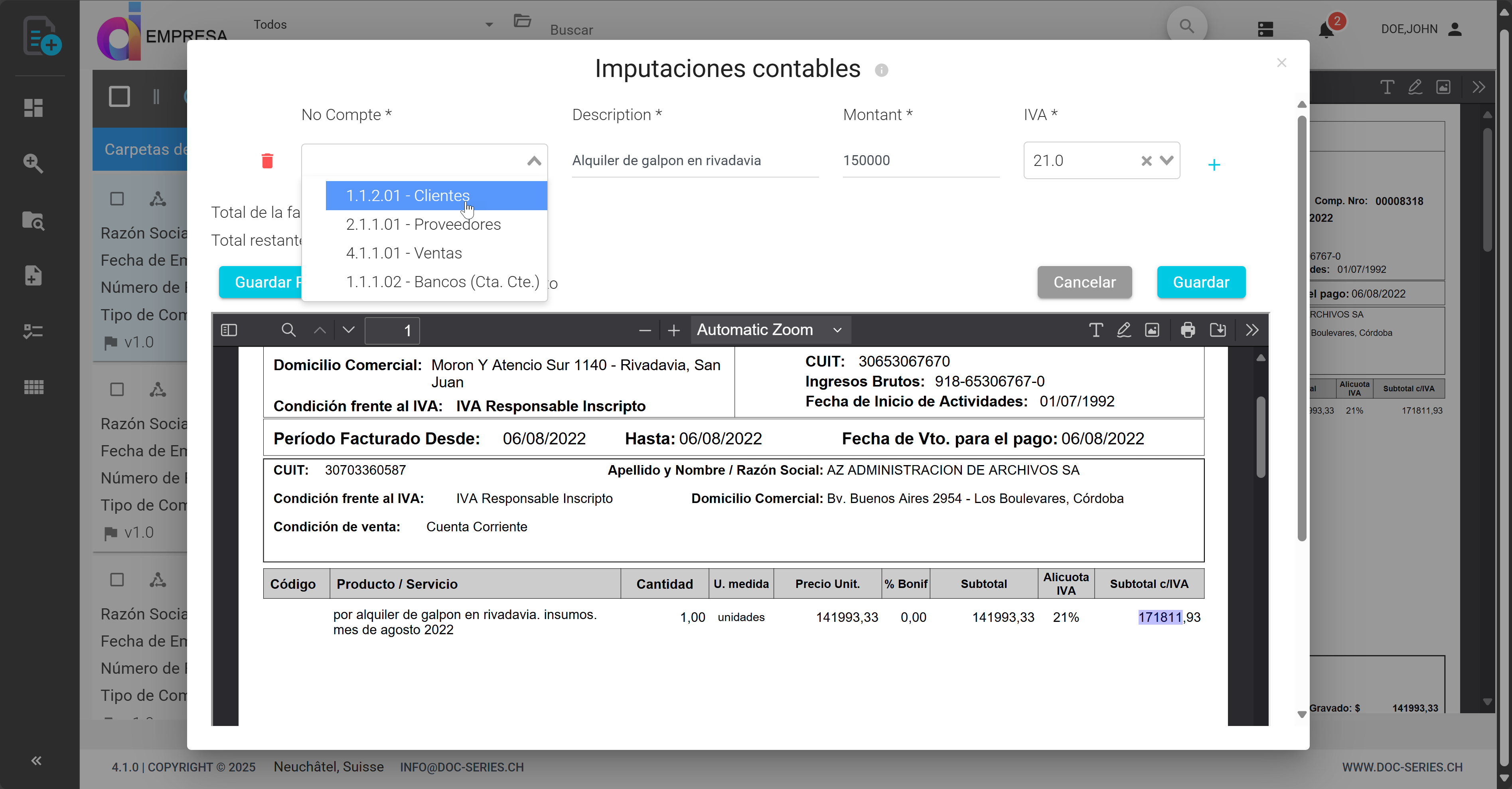Toggle the PDF viewer sidebar panel
Viewport: 1512px width, 789px height.
click(x=229, y=330)
